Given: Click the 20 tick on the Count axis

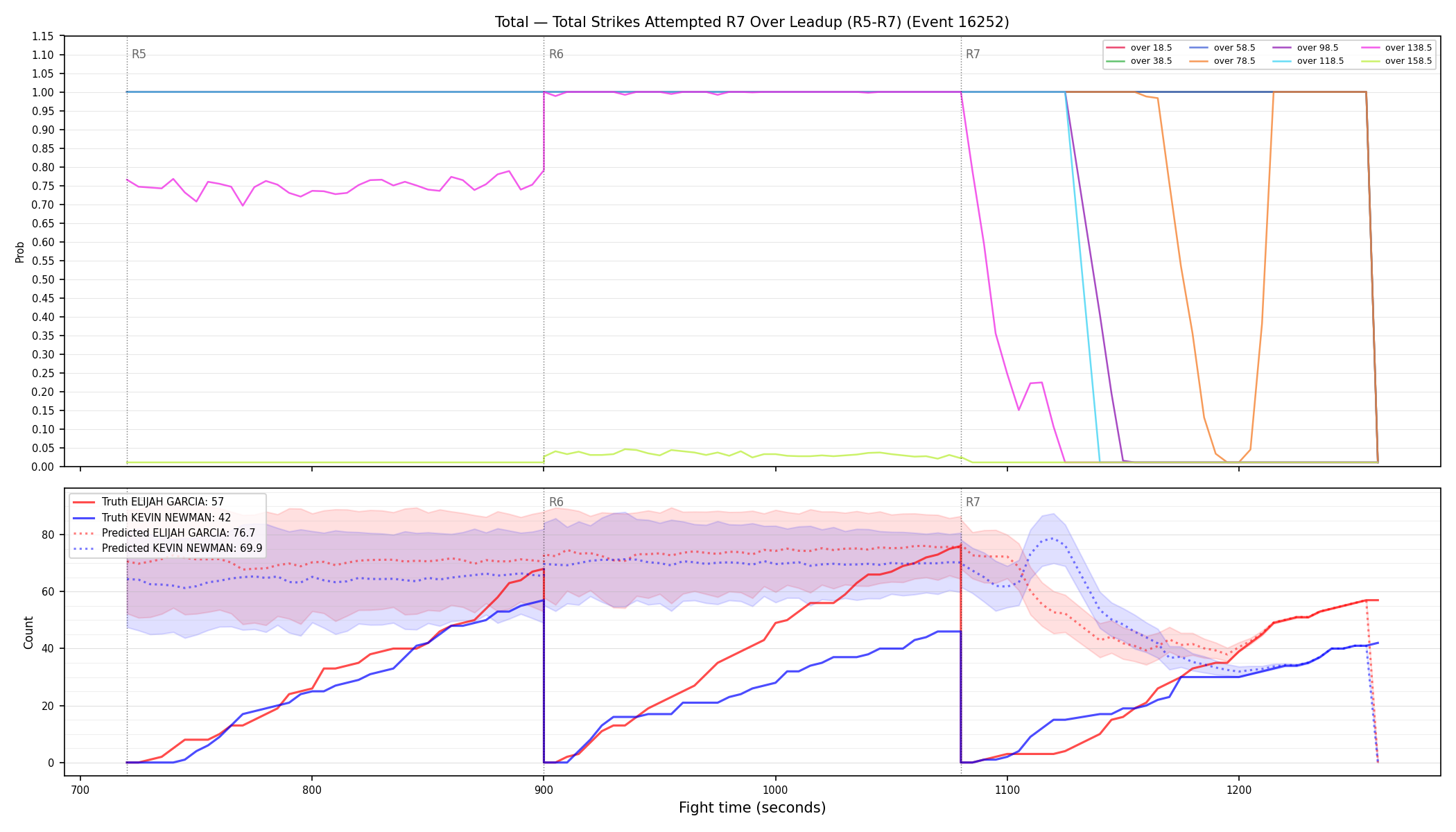Looking at the screenshot, I should tap(48, 707).
